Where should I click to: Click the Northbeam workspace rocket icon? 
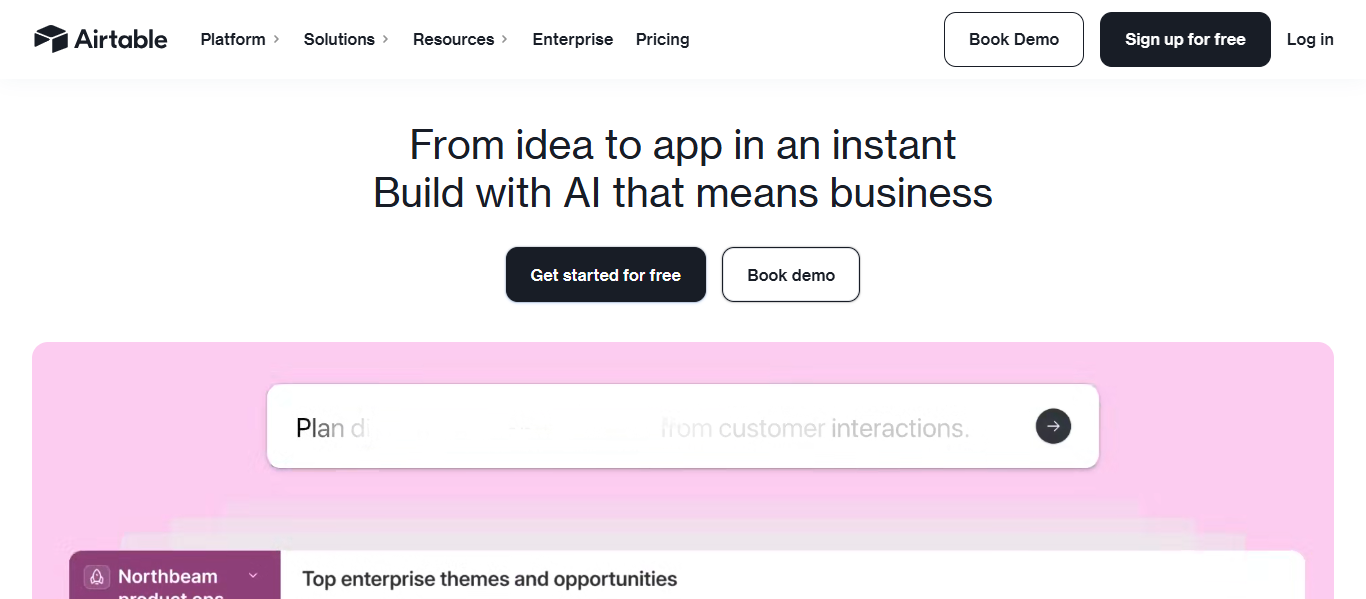click(x=97, y=577)
